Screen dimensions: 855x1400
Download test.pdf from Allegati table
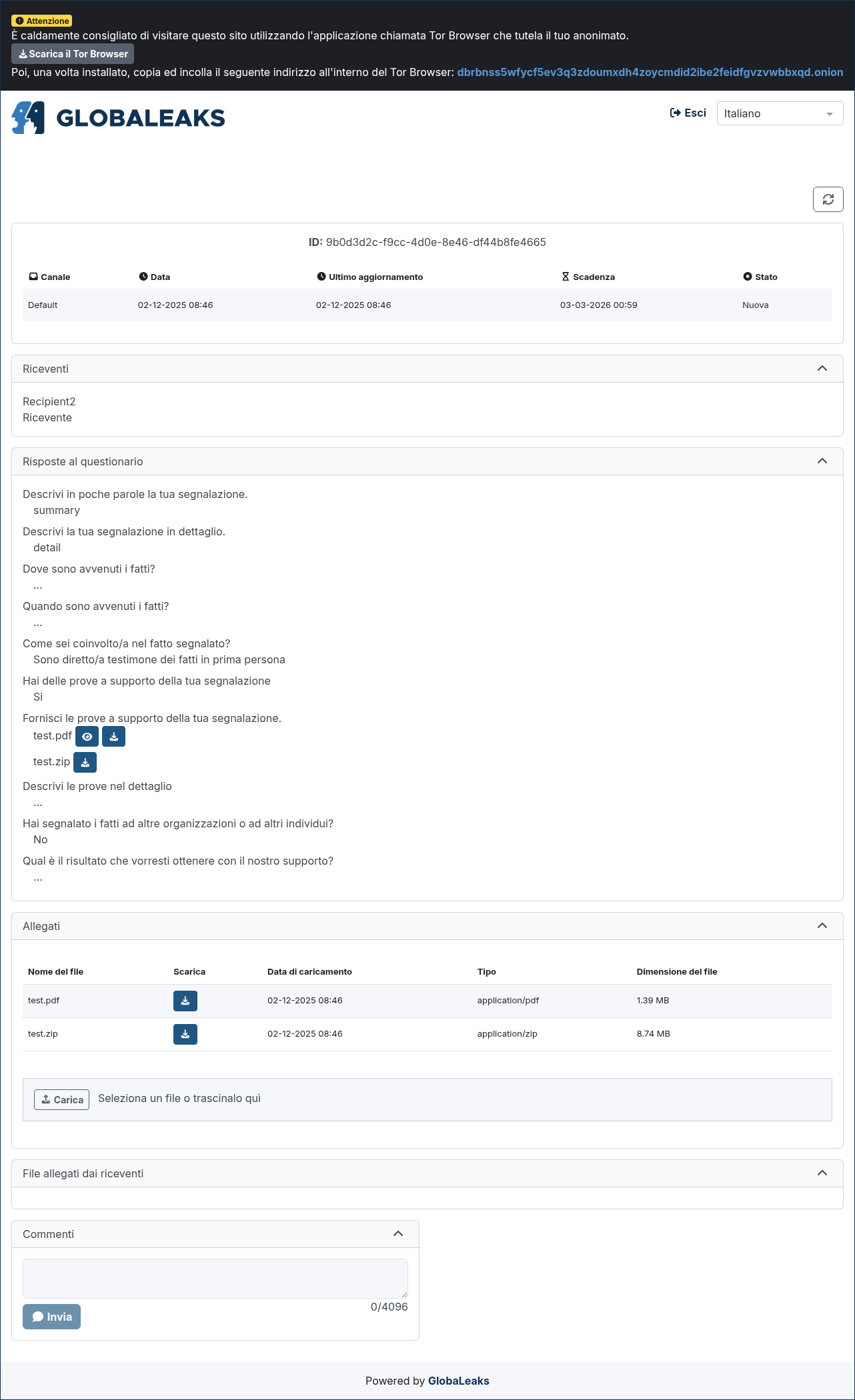pyautogui.click(x=185, y=1001)
